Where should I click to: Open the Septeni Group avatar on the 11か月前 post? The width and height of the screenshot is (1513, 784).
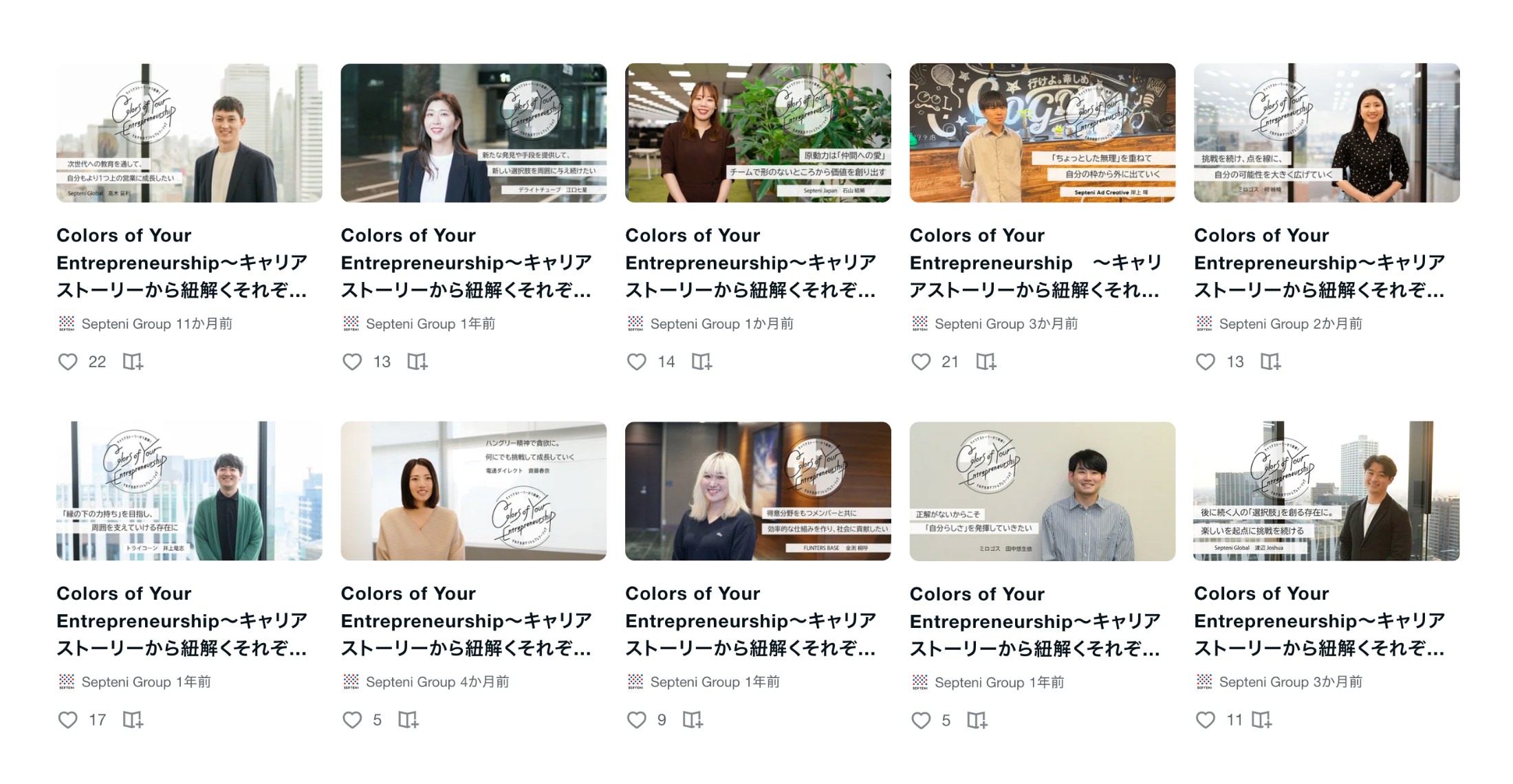[67, 324]
